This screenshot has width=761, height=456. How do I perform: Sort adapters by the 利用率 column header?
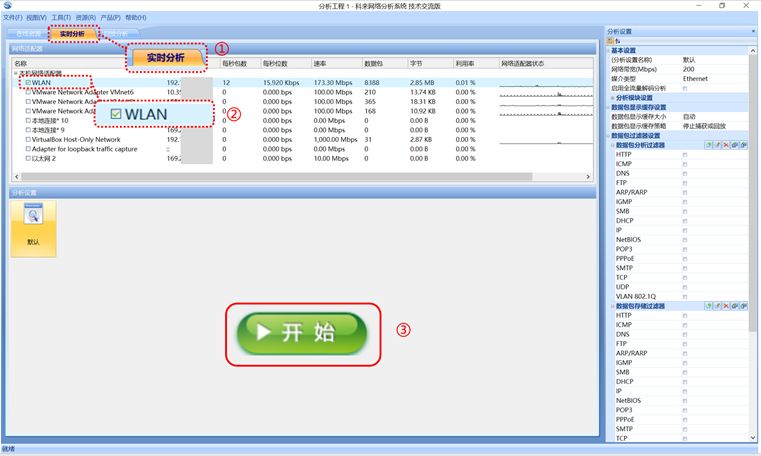click(475, 64)
